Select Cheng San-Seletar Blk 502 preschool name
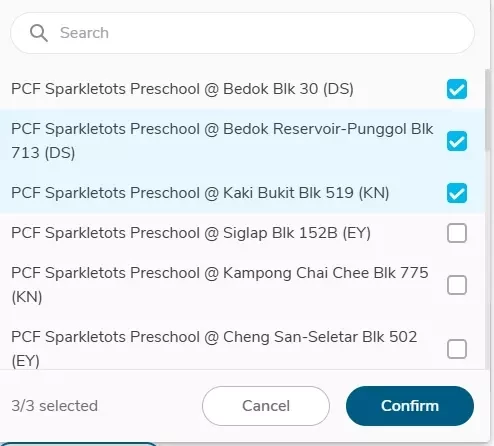Image resolution: width=494 pixels, height=446 pixels. point(214,349)
